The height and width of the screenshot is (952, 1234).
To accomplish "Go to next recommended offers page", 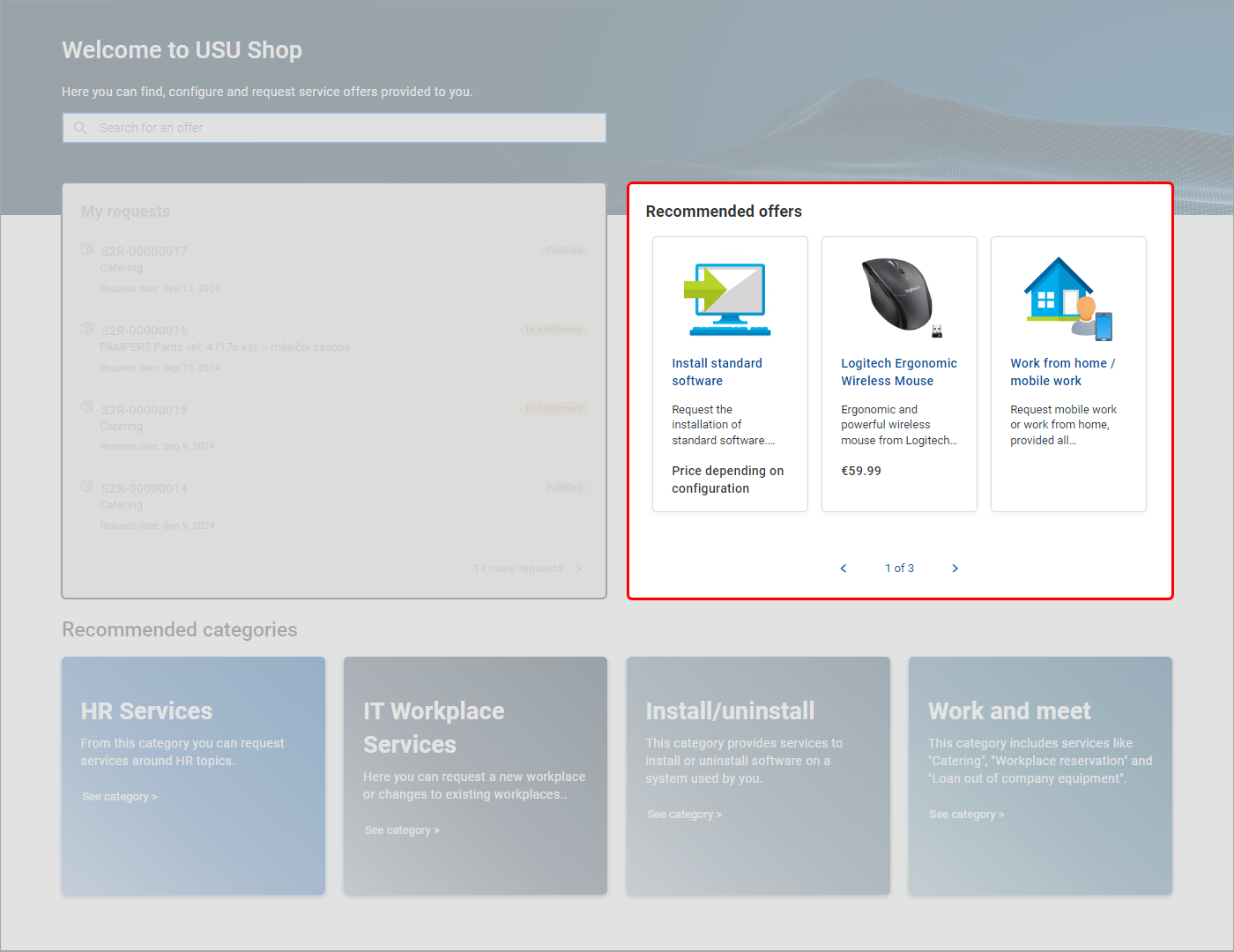I will coord(955,569).
